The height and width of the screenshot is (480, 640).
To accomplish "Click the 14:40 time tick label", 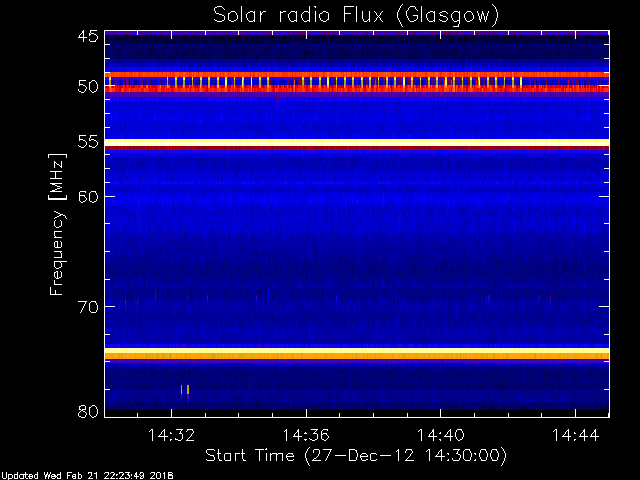I will (x=440, y=435).
